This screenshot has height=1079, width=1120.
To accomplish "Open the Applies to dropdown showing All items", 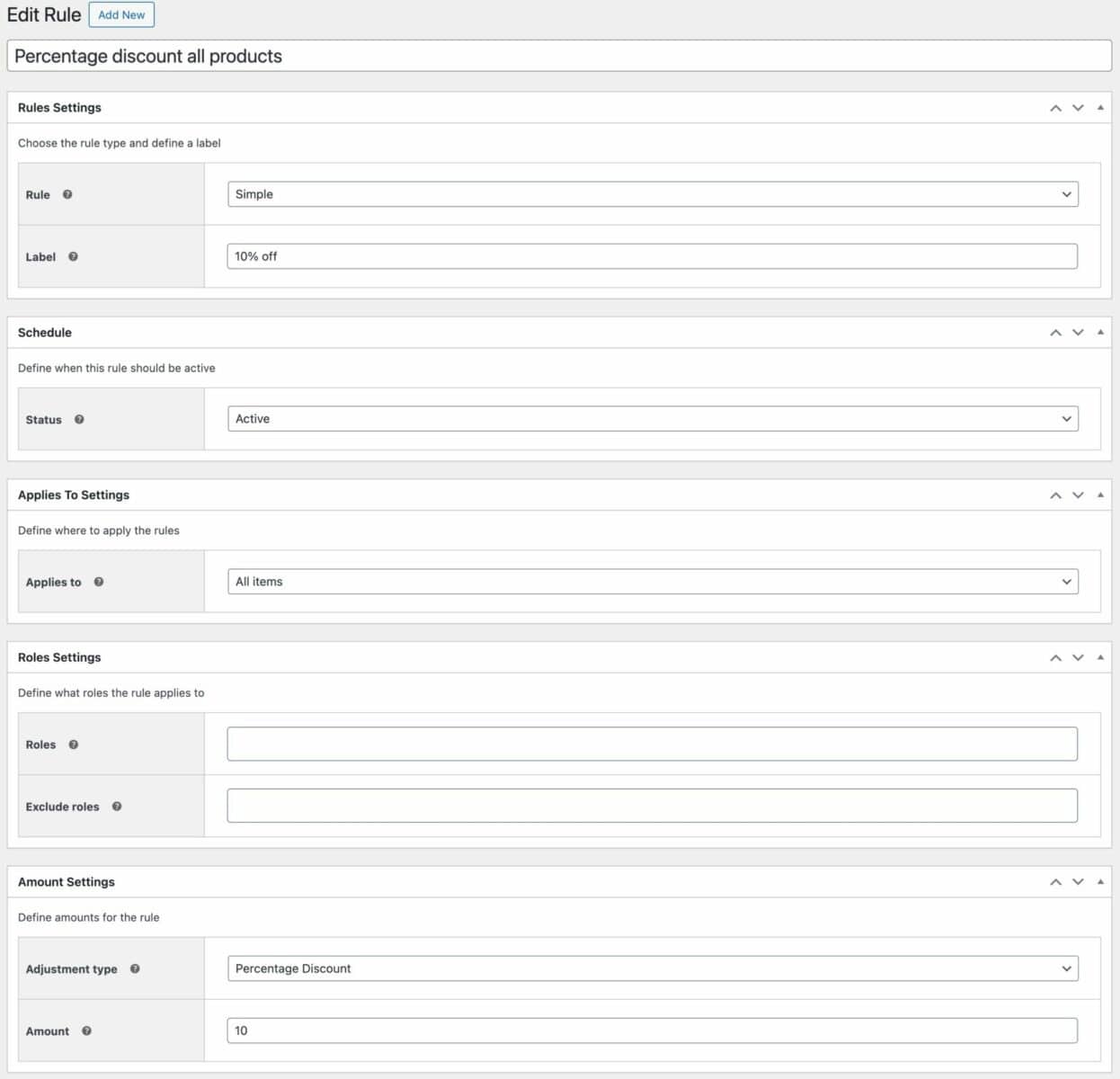I will (x=653, y=582).
